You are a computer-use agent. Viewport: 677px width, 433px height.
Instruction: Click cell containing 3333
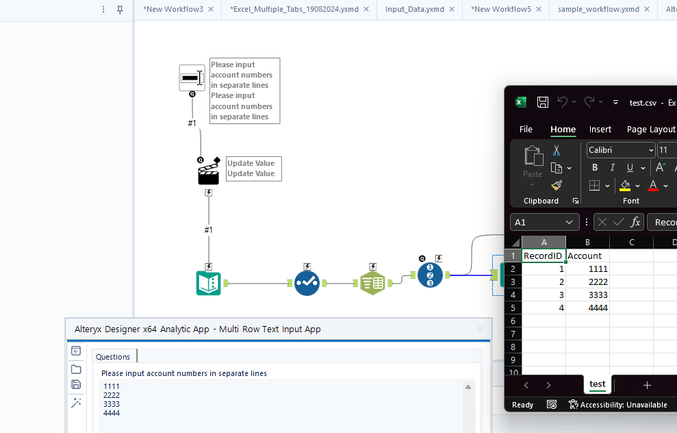click(x=588, y=295)
